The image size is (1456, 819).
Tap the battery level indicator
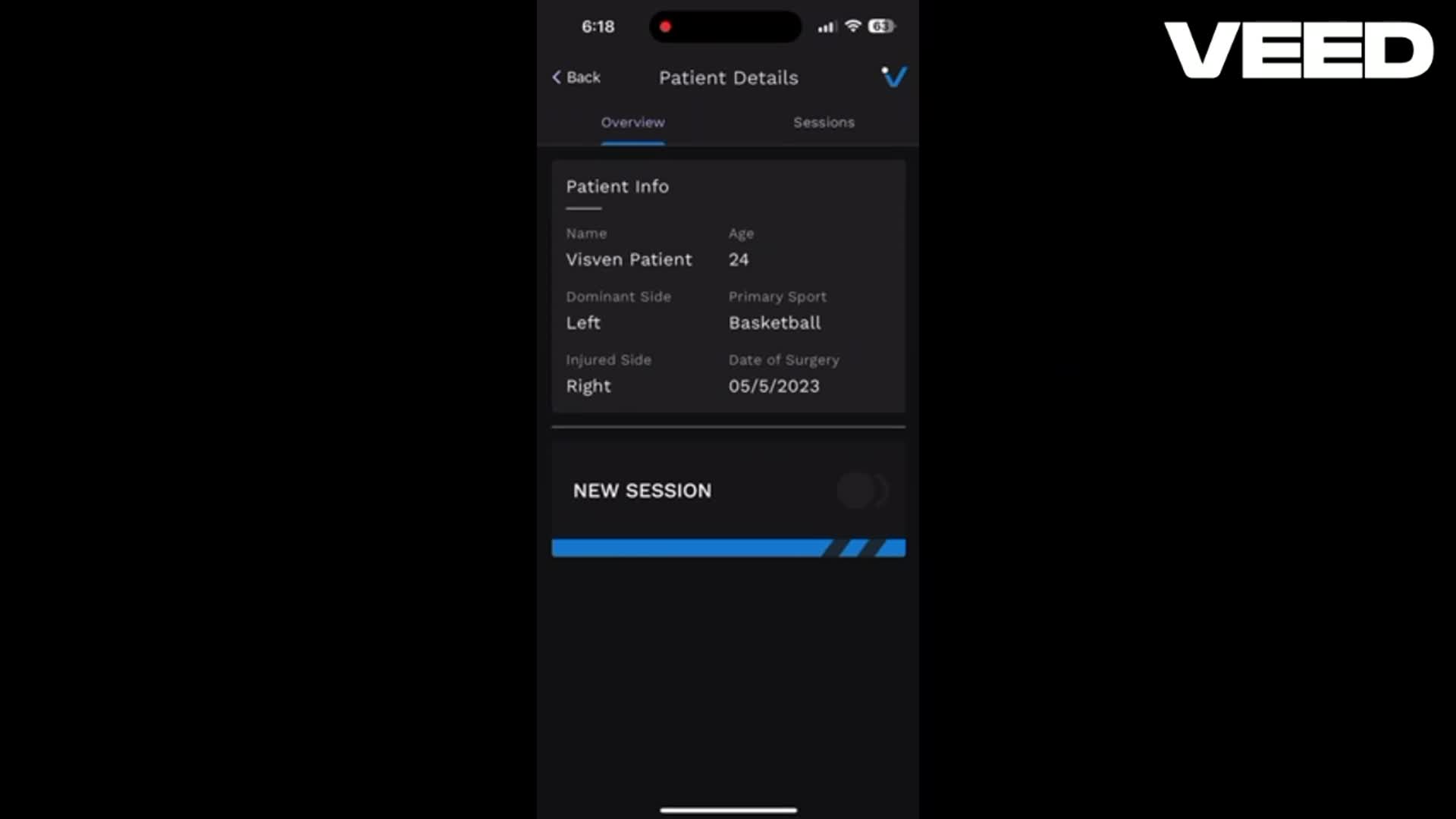pos(881,26)
